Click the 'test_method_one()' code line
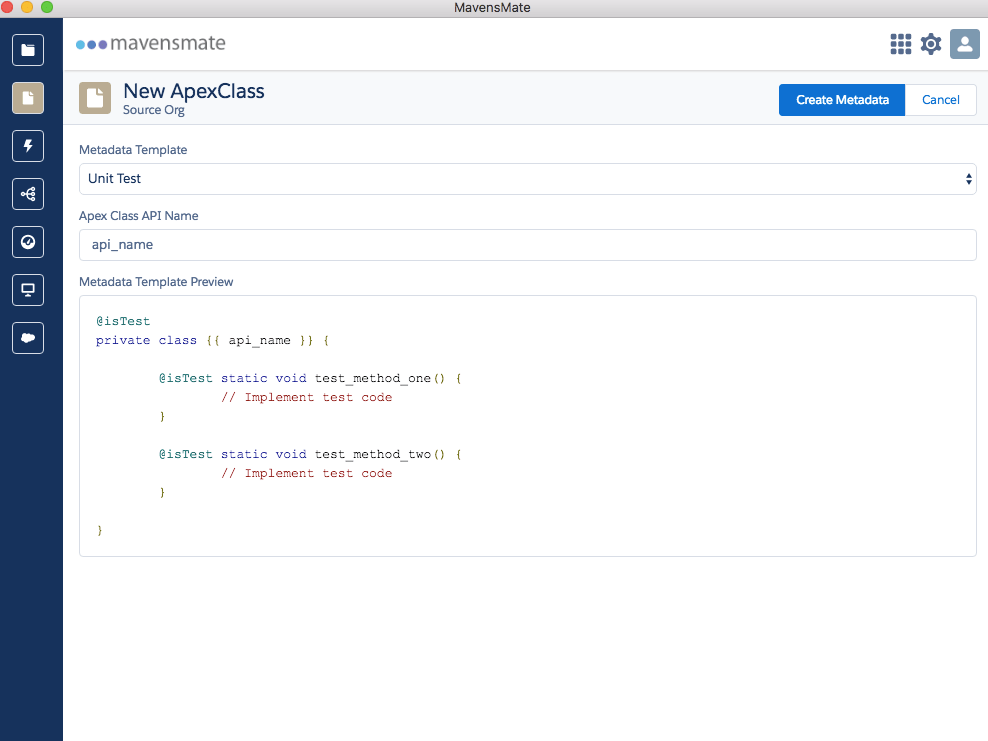The image size is (988, 741). (x=310, y=378)
